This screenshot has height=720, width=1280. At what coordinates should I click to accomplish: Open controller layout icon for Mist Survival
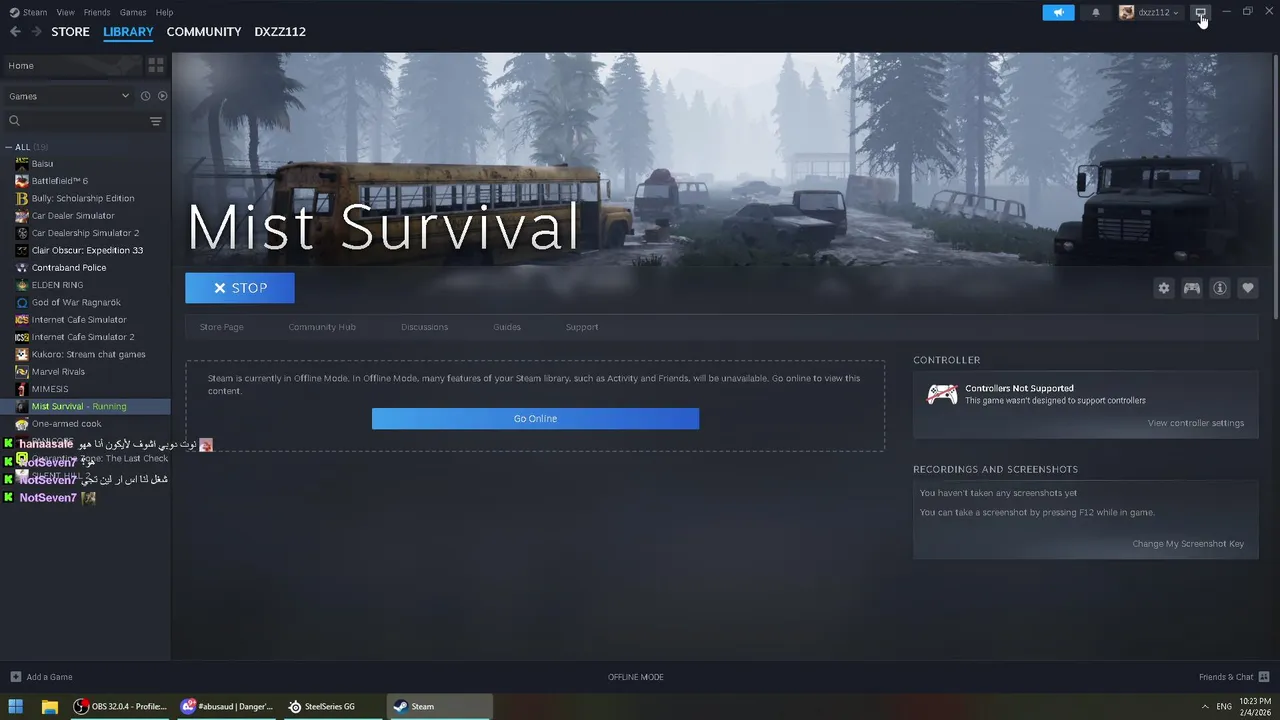[1192, 288]
